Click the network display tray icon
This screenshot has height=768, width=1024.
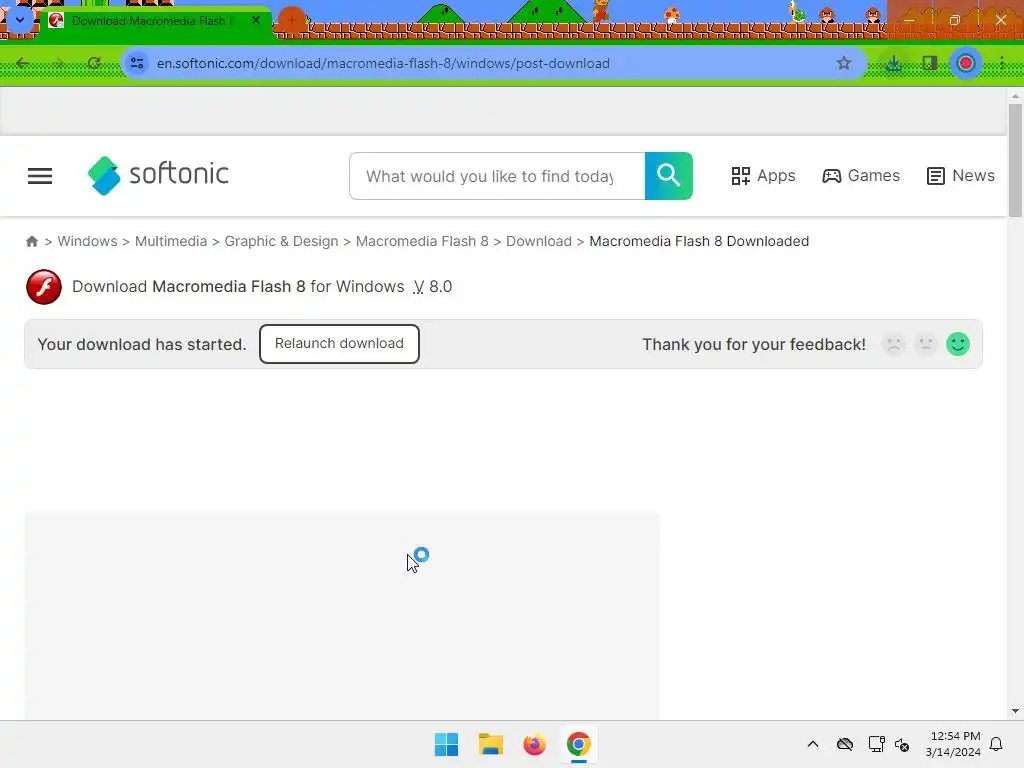pyautogui.click(x=876, y=744)
